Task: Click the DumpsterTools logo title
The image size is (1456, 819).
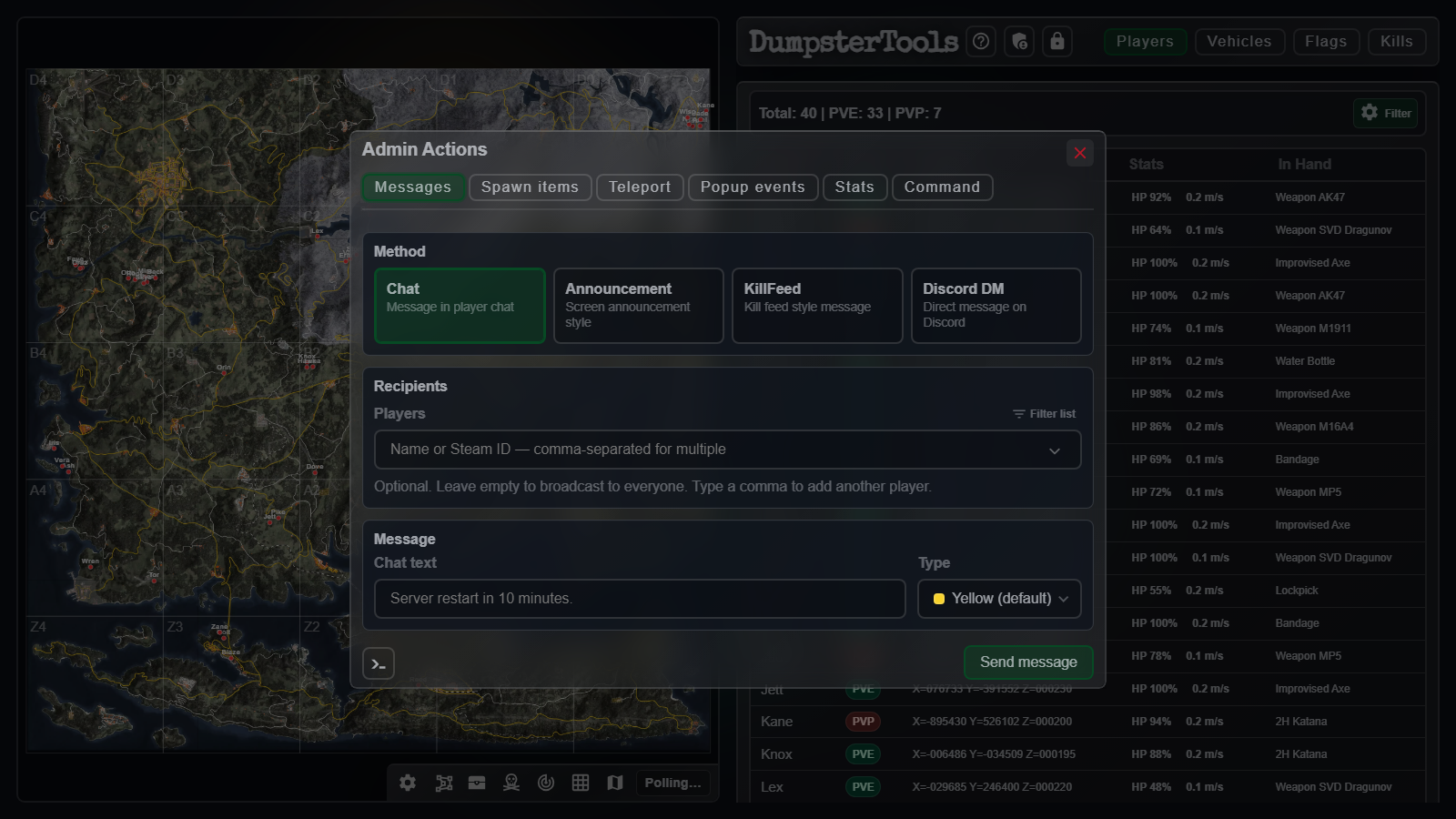Action: [854, 42]
